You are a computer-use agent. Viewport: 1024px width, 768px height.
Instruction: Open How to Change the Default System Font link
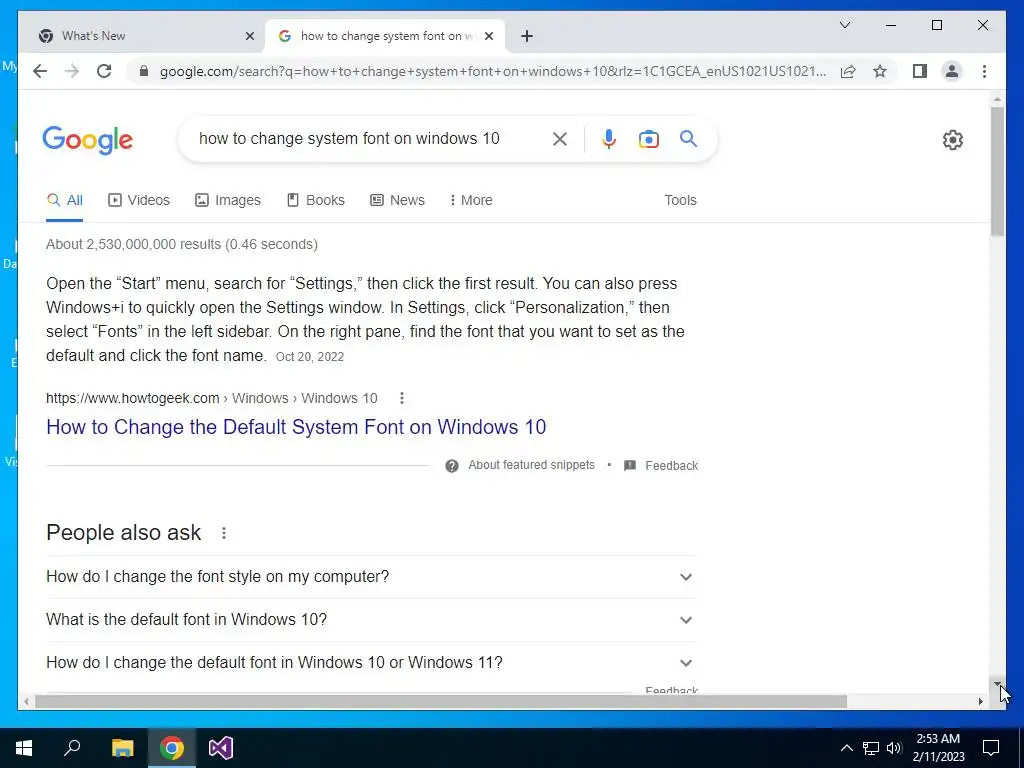point(296,427)
